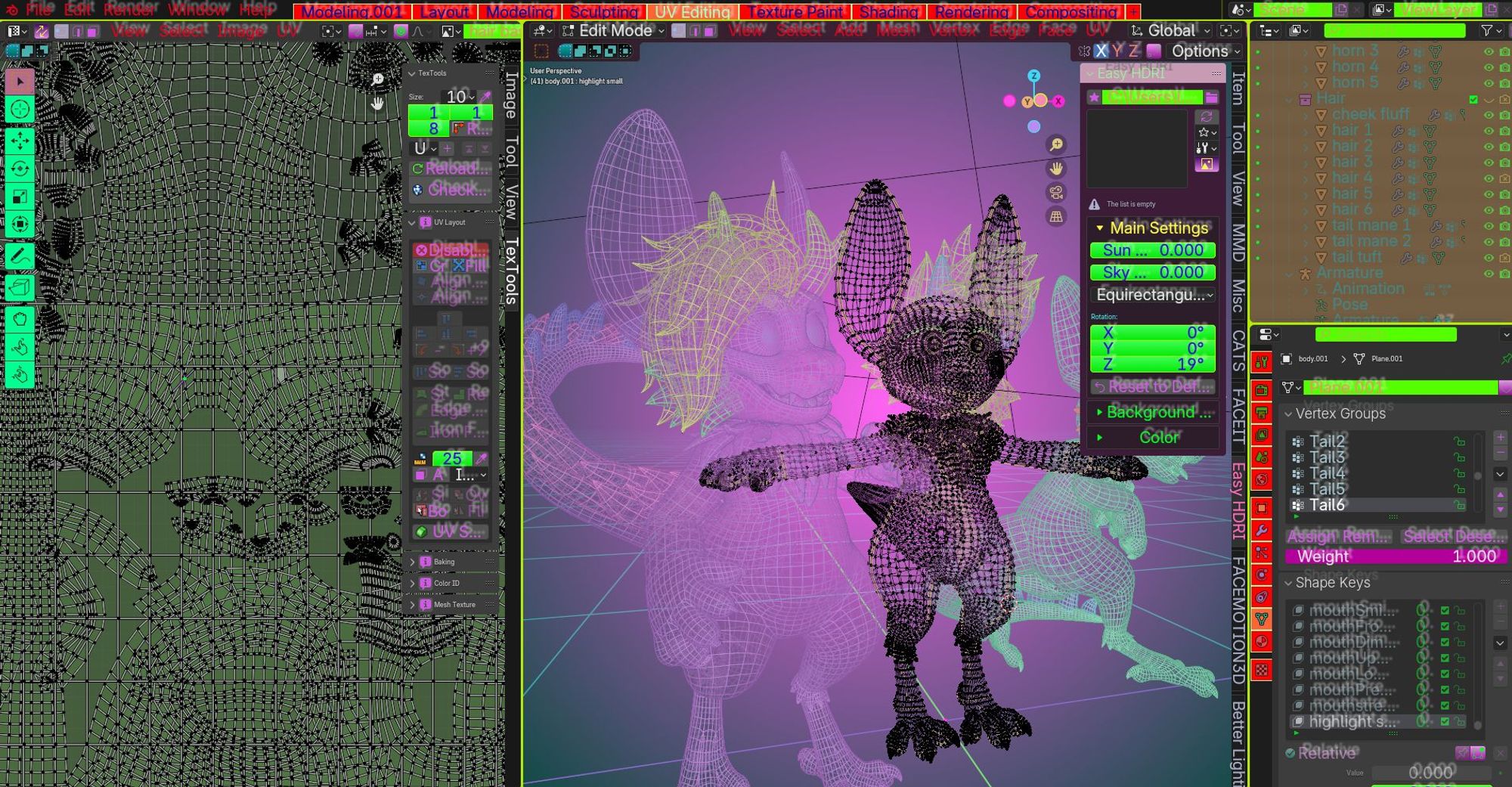Toggle visibility eye for cheek fluff
1512x787 pixels.
click(x=1489, y=115)
